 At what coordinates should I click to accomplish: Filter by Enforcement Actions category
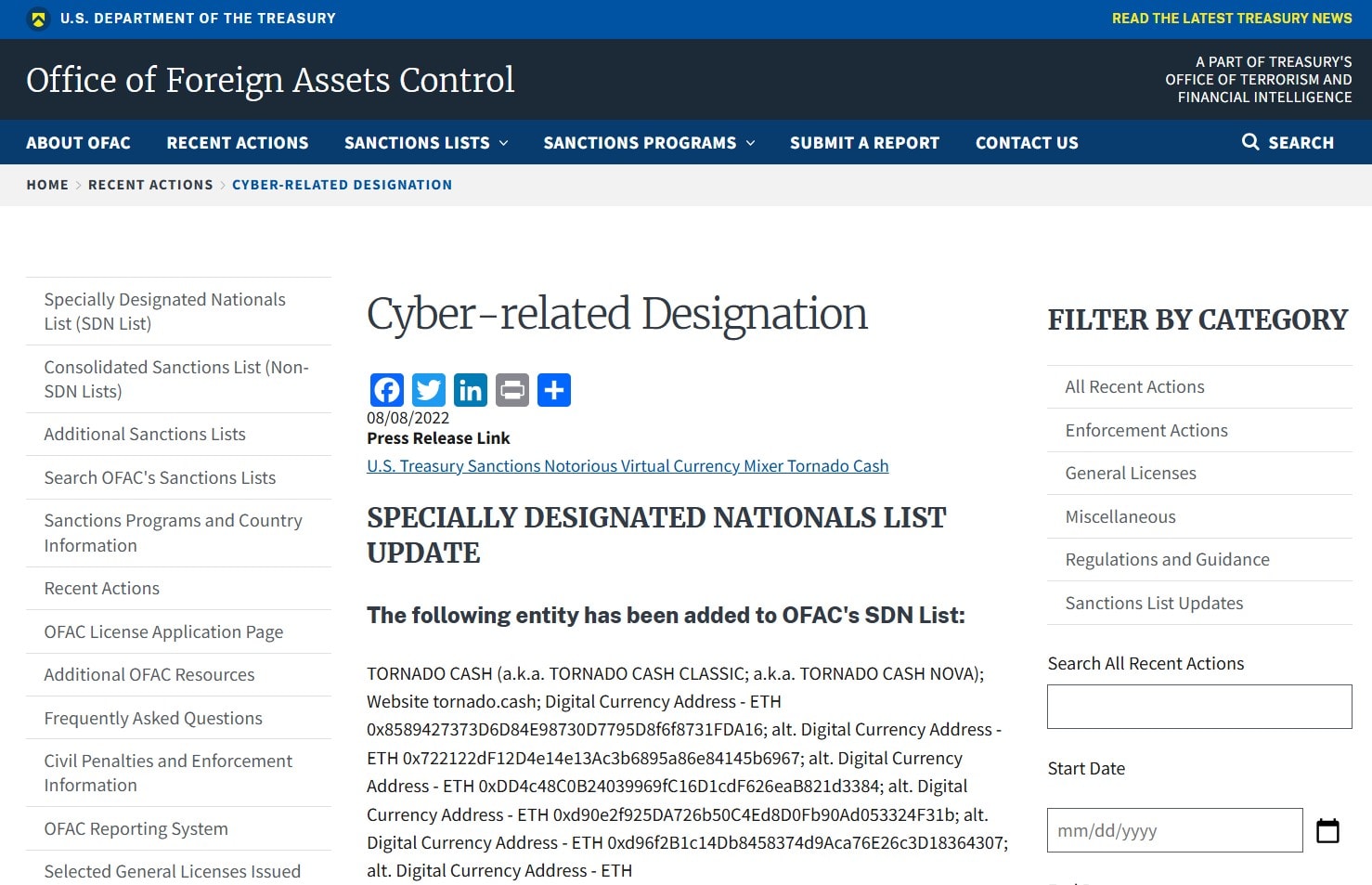coord(1145,430)
